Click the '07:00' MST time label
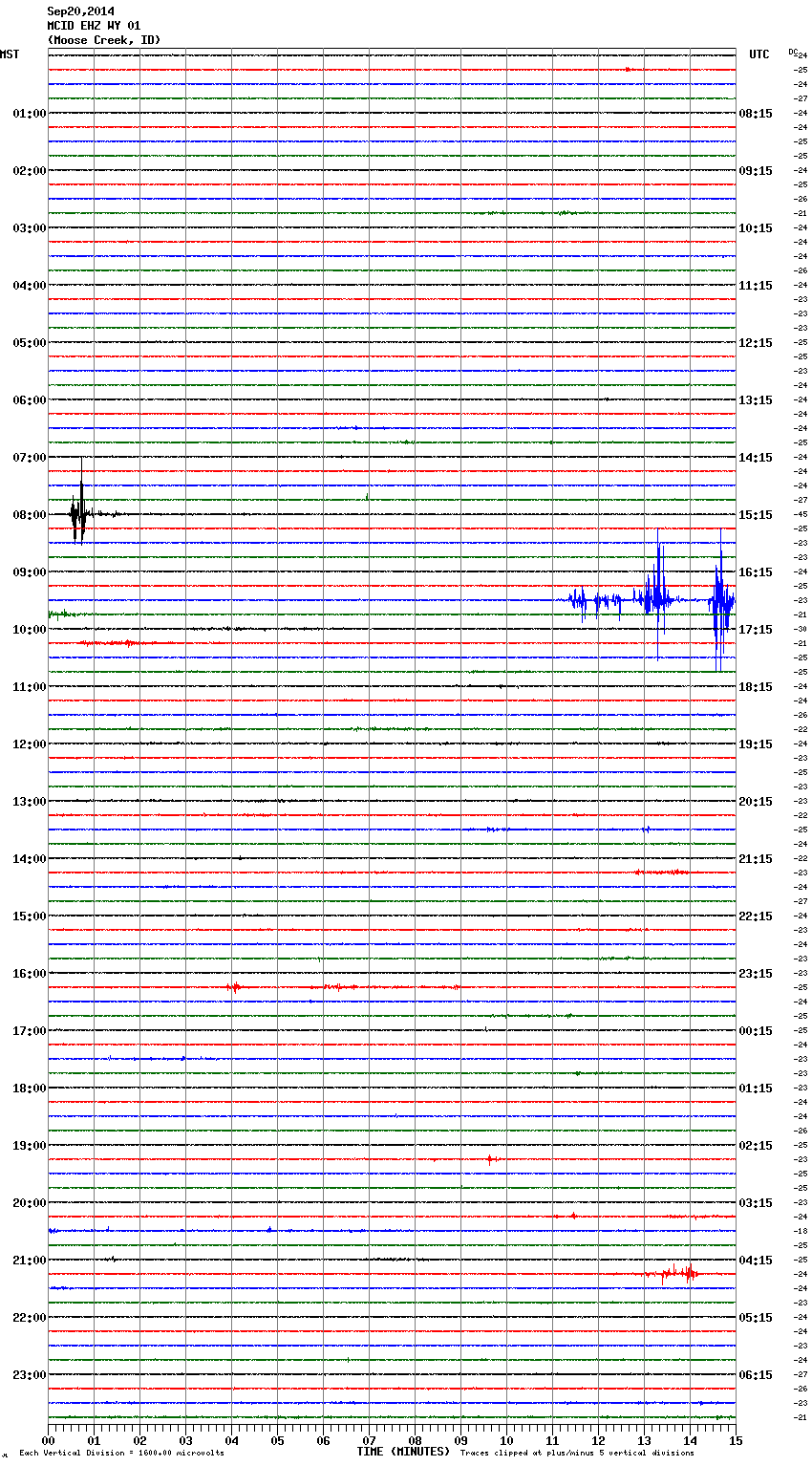812x1466 pixels. (29, 458)
